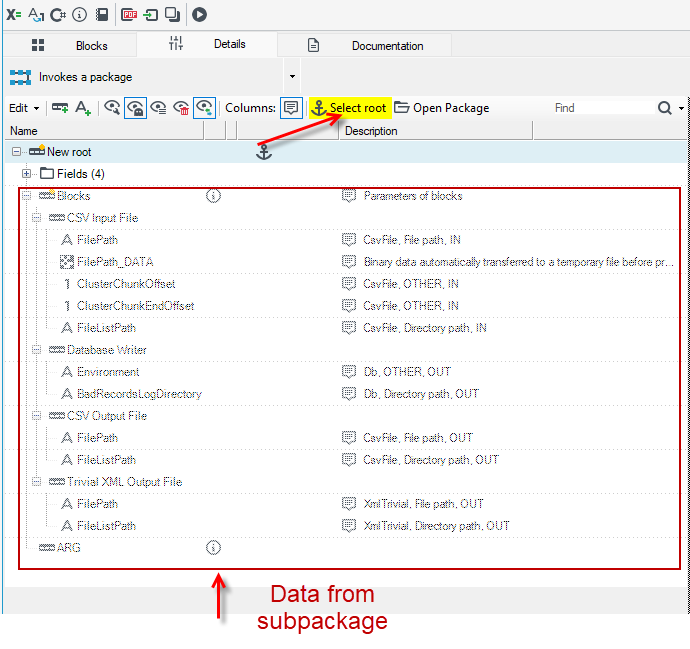
Task: Click the Select root button
Action: [x=350, y=108]
